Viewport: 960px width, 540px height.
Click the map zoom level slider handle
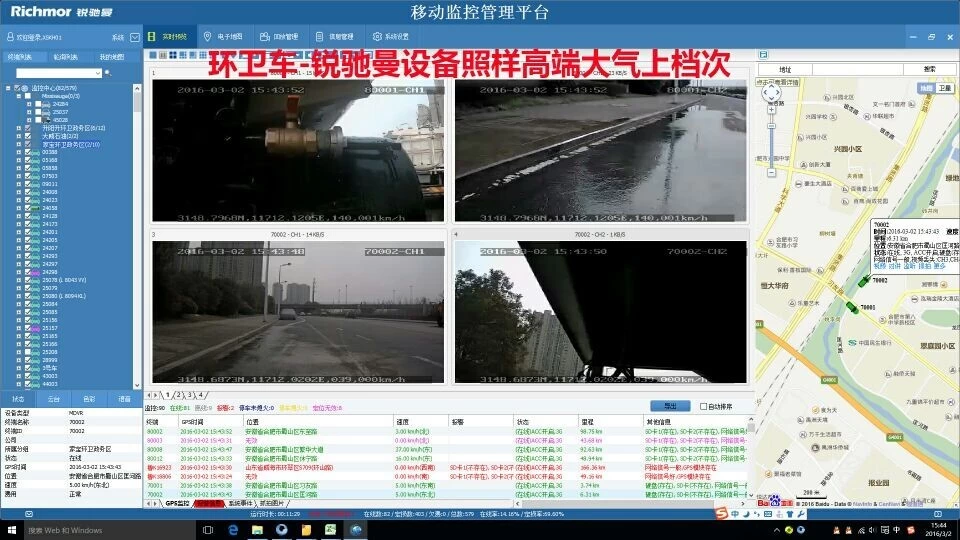tap(771, 126)
